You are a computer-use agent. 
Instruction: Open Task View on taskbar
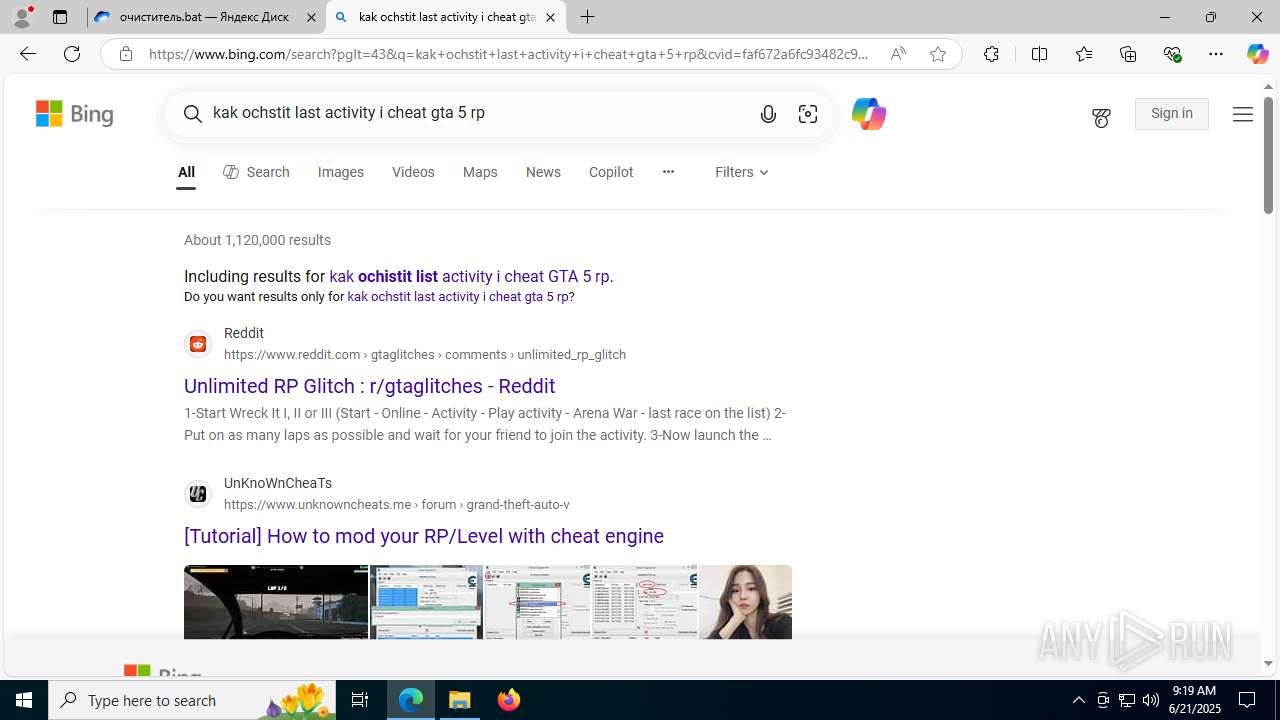point(360,700)
